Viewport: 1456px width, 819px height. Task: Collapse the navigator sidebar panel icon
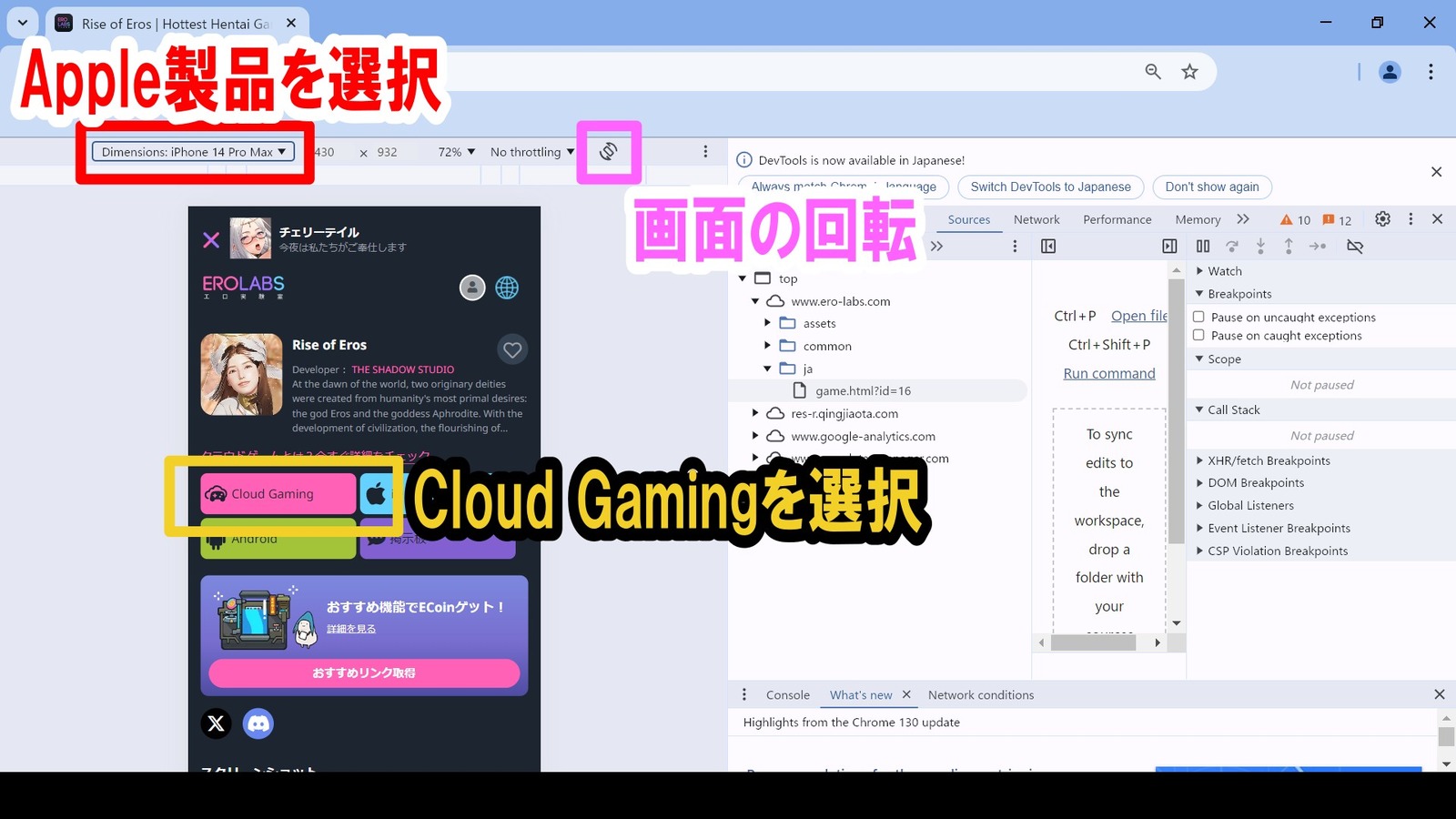(1048, 246)
